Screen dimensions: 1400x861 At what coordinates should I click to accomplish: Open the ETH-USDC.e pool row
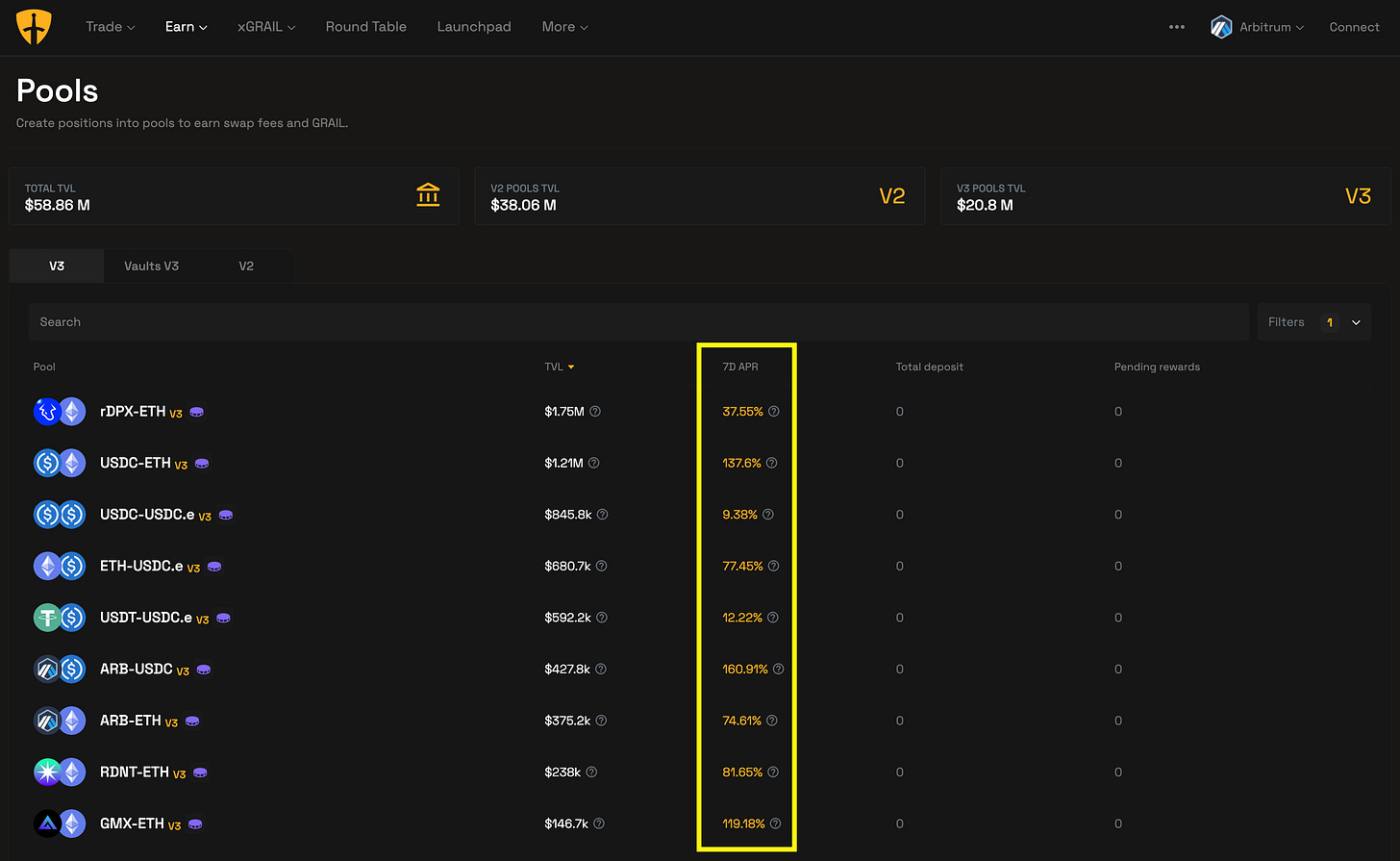[x=699, y=566]
